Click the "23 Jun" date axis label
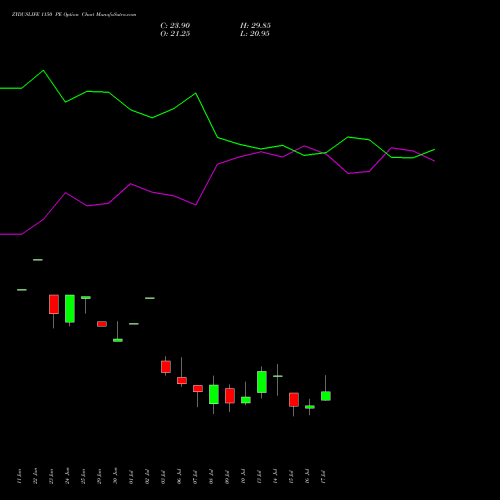Viewport: 500px width, 500px height. 51,476
